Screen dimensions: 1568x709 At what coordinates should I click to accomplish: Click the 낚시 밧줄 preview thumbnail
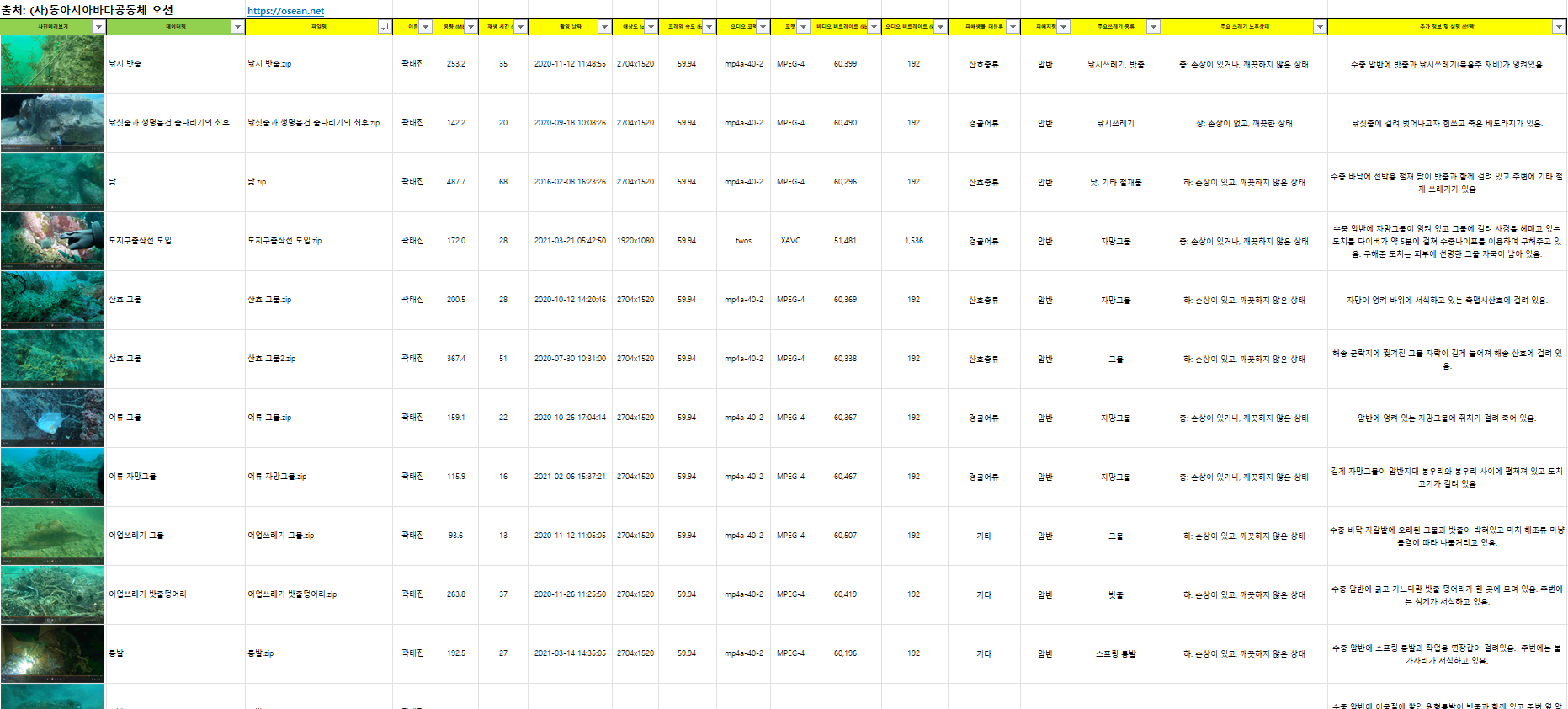(52, 64)
